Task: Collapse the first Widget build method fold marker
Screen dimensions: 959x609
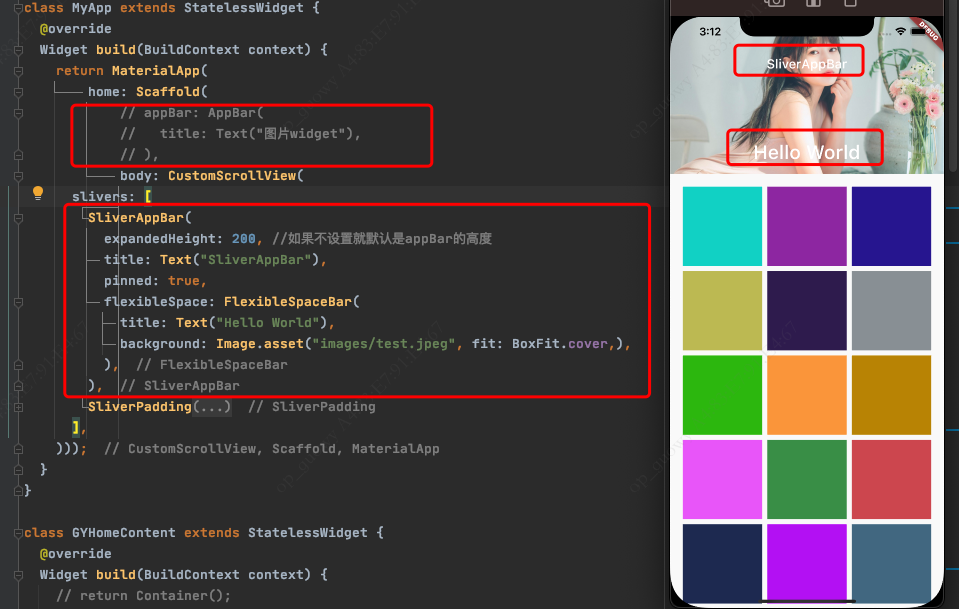Action: [x=18, y=50]
